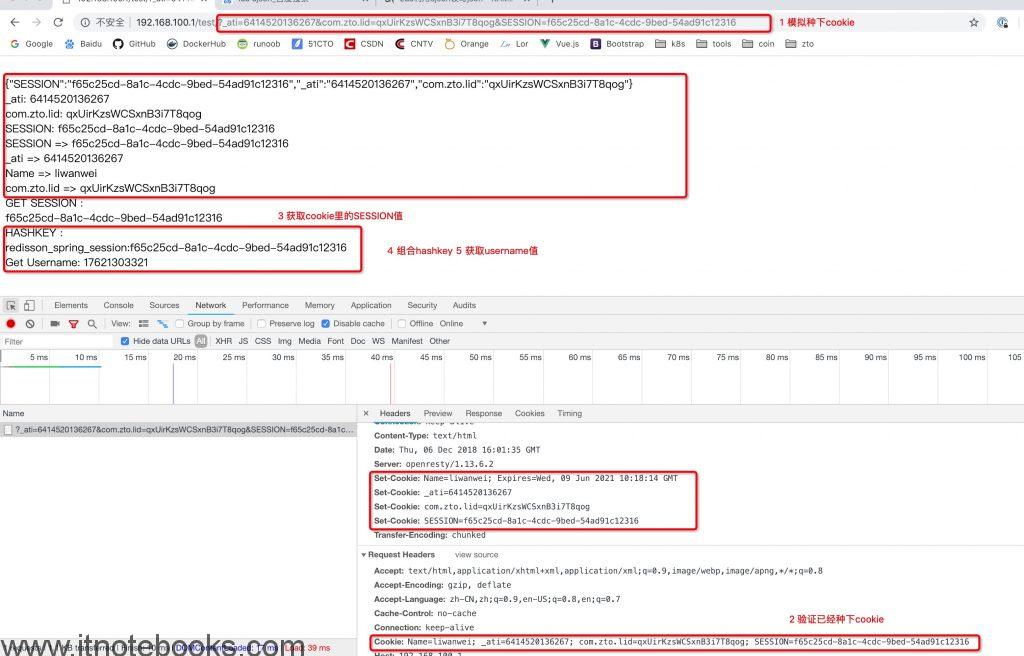
Task: Enable the Offline checkbox
Action: [402, 323]
